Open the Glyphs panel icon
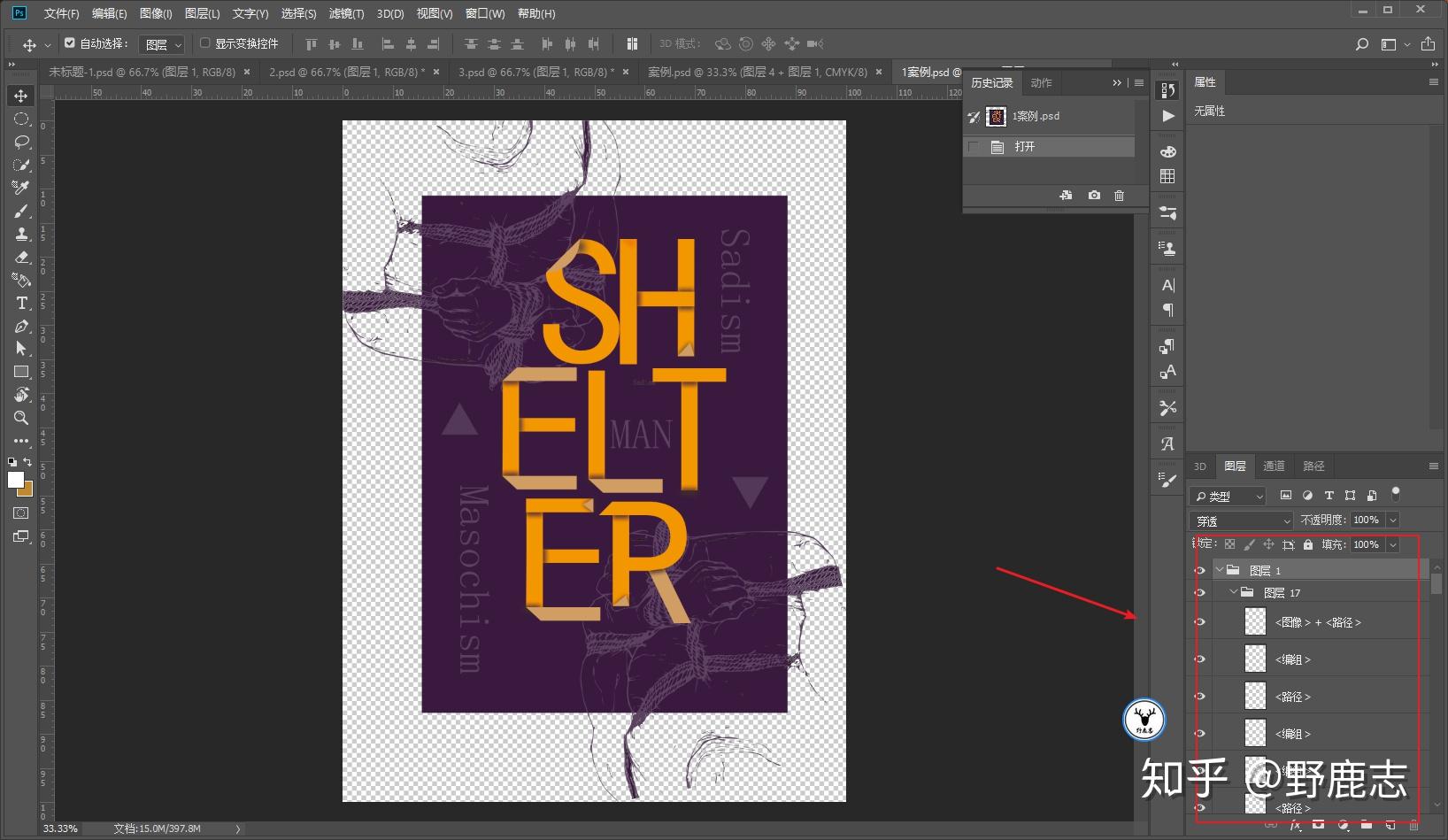This screenshot has width=1448, height=840. pos(1168,443)
